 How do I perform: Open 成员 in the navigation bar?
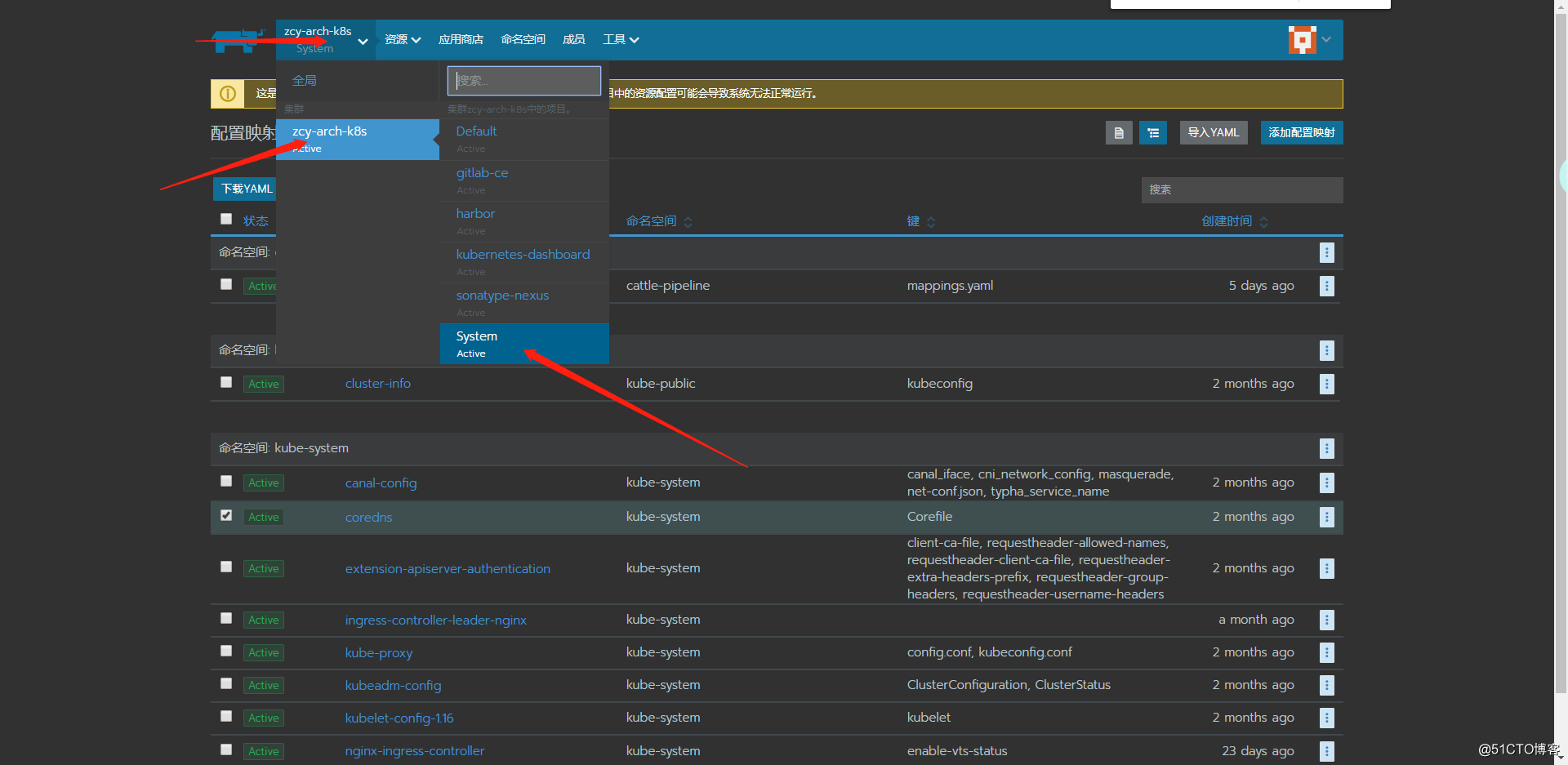point(573,39)
